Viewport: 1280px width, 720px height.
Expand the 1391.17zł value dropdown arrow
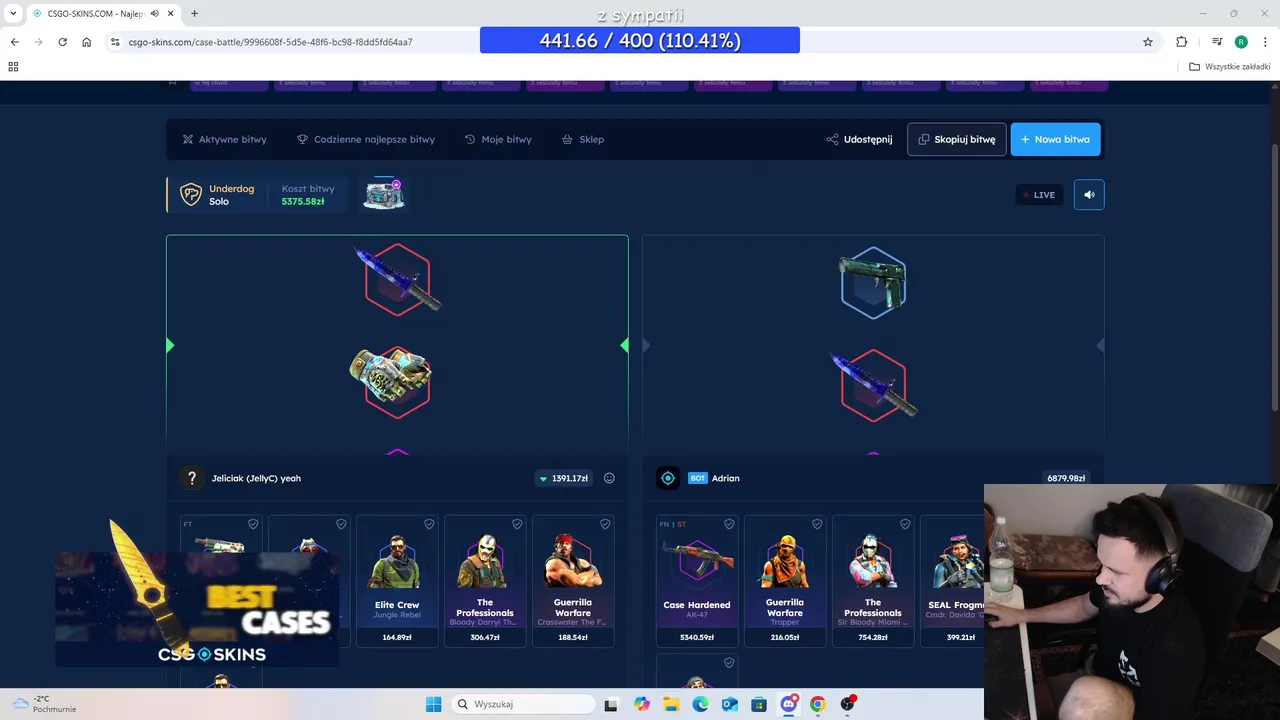pos(543,479)
